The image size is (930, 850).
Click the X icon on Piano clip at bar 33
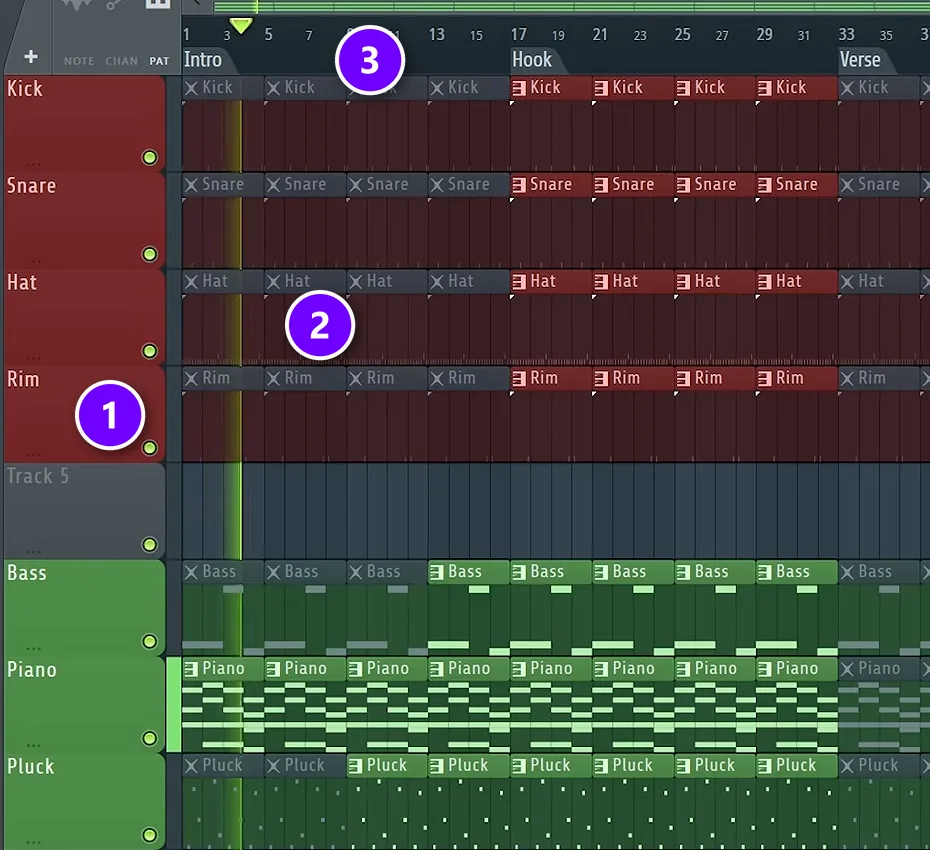pyautogui.click(x=847, y=669)
